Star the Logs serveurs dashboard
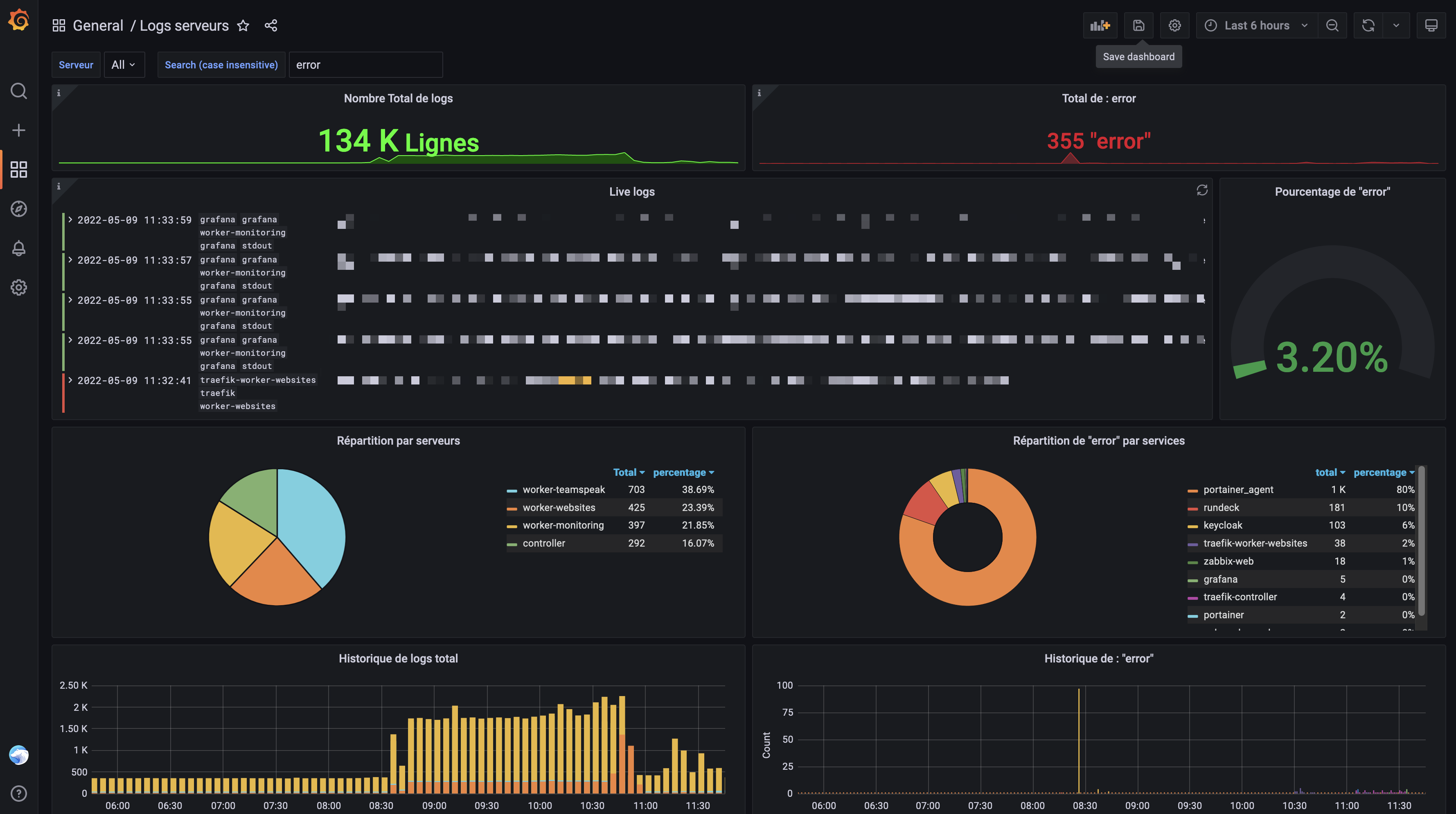The width and height of the screenshot is (1456, 814). (x=243, y=25)
